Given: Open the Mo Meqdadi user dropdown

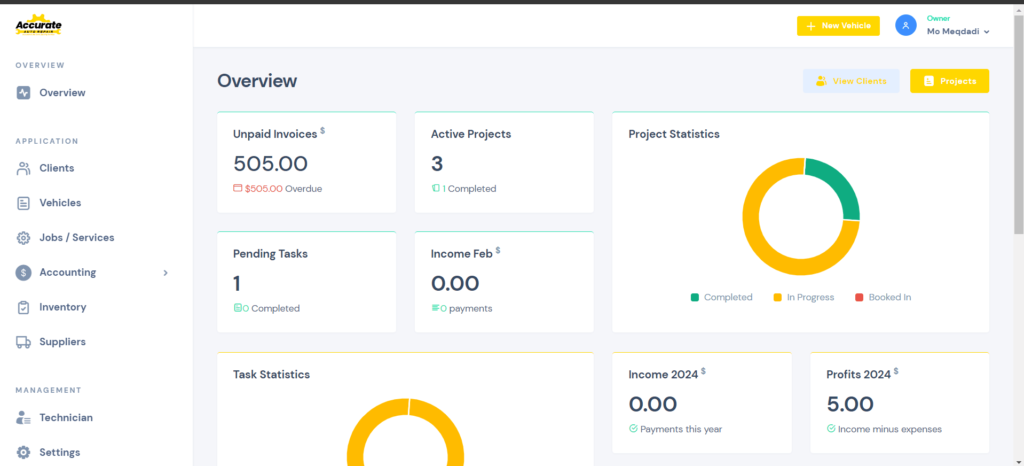Looking at the screenshot, I should tap(958, 31).
